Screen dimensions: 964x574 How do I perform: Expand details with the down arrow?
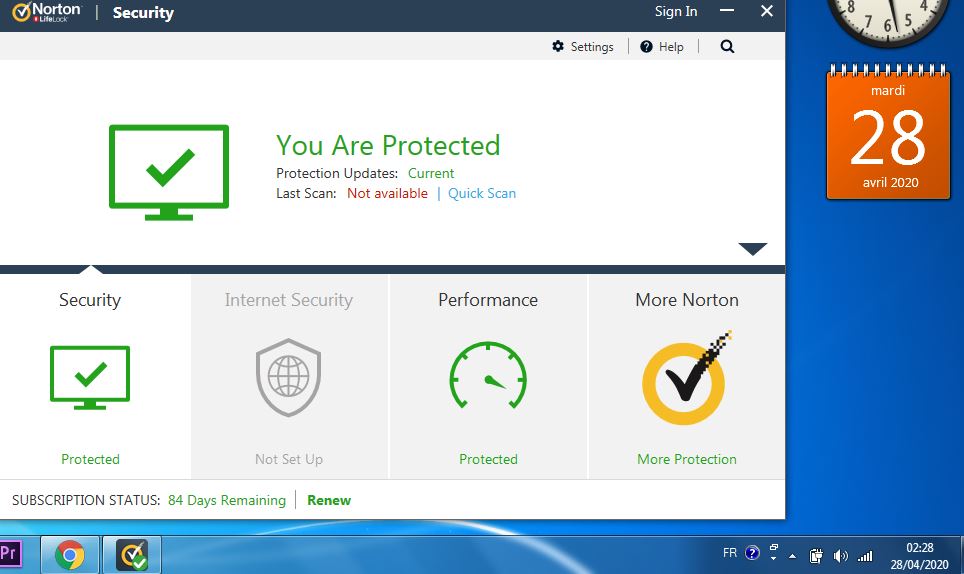click(753, 248)
